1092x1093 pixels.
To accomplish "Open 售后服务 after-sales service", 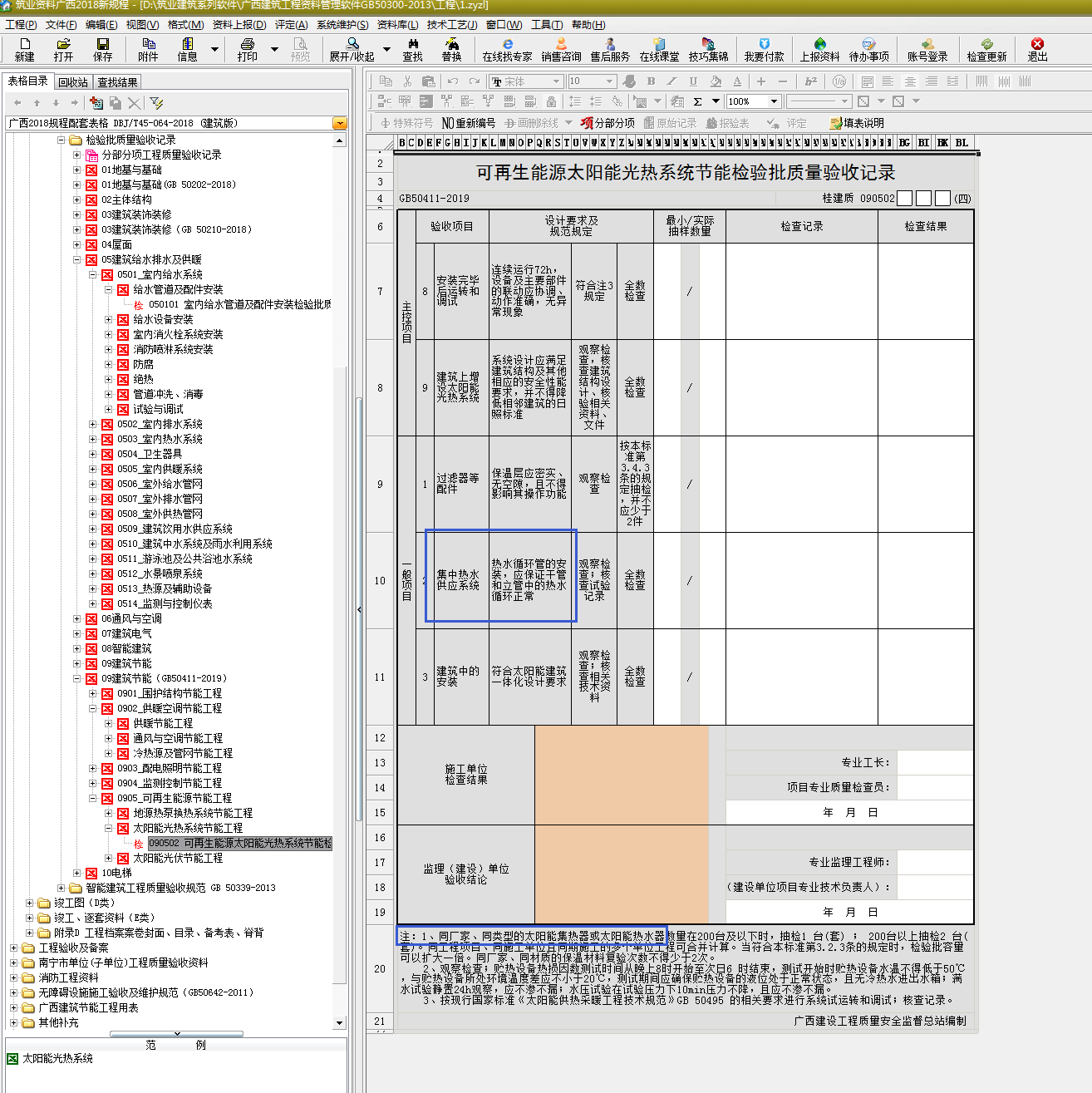I will [x=610, y=49].
